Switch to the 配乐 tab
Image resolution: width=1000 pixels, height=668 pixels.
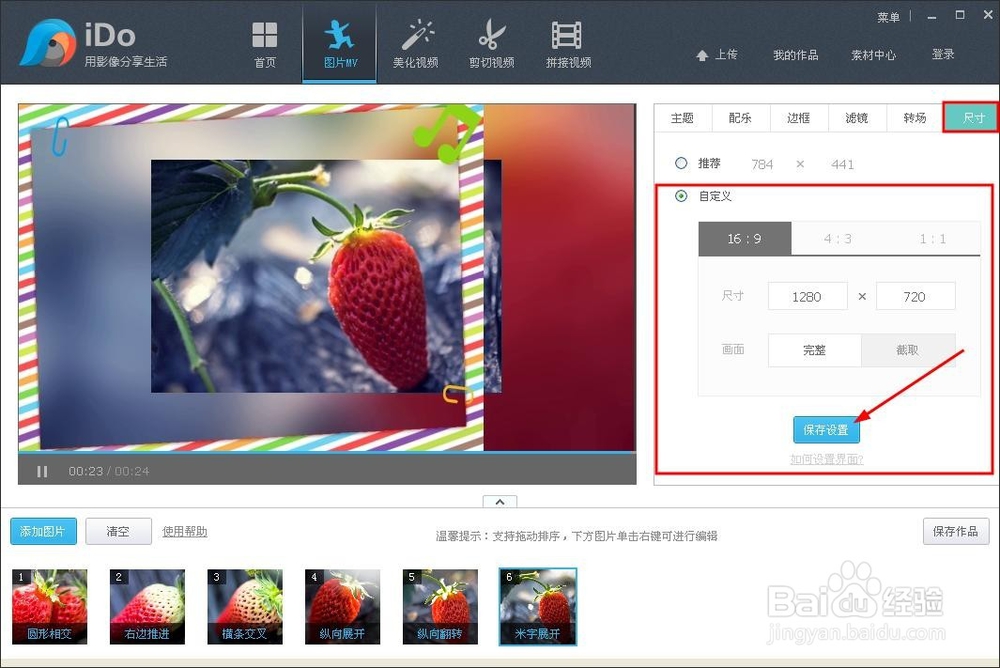click(x=740, y=117)
